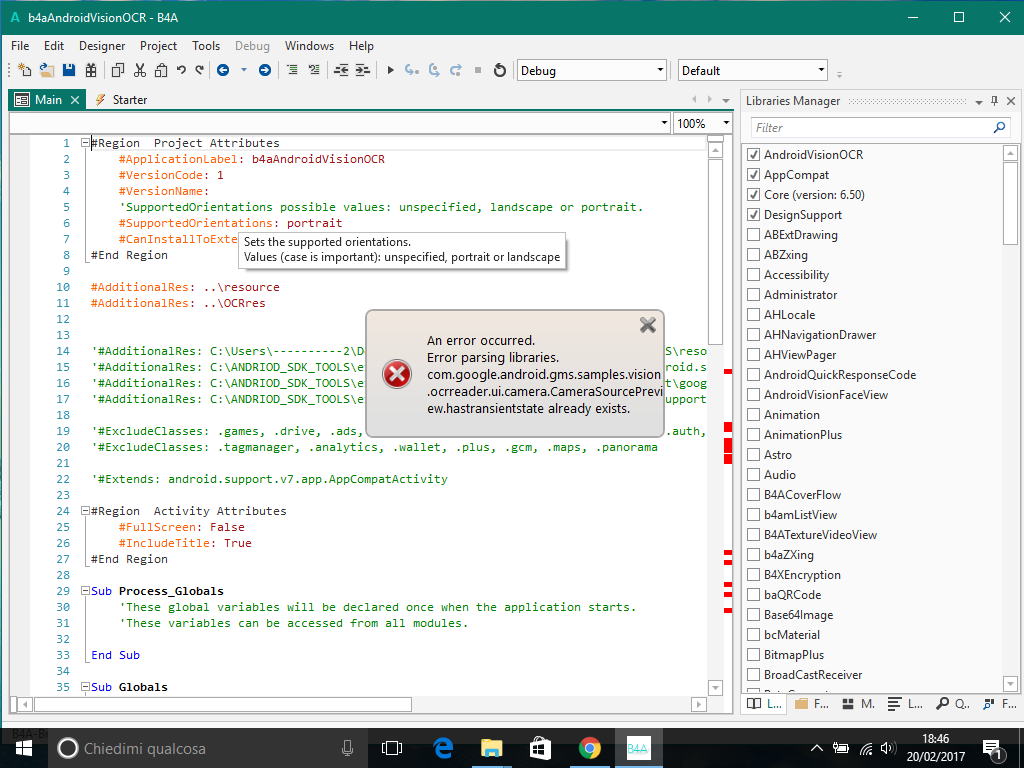
Task: Collapse the Project Attributes region
Action: (85, 143)
